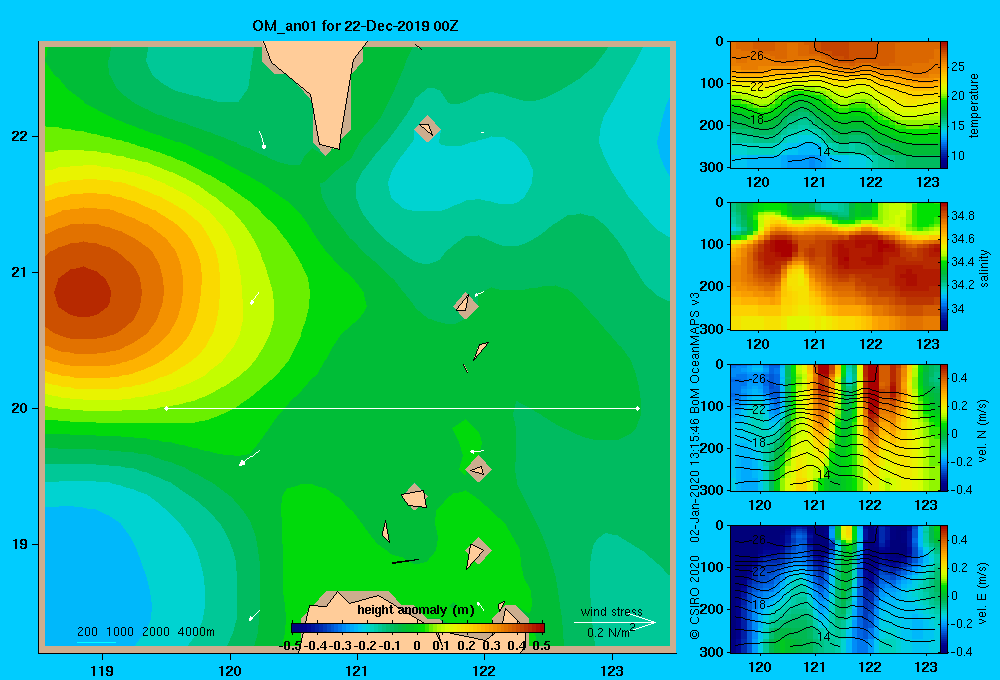Click longitude label 120 under the main map
This screenshot has width=1000, height=680.
(230, 670)
